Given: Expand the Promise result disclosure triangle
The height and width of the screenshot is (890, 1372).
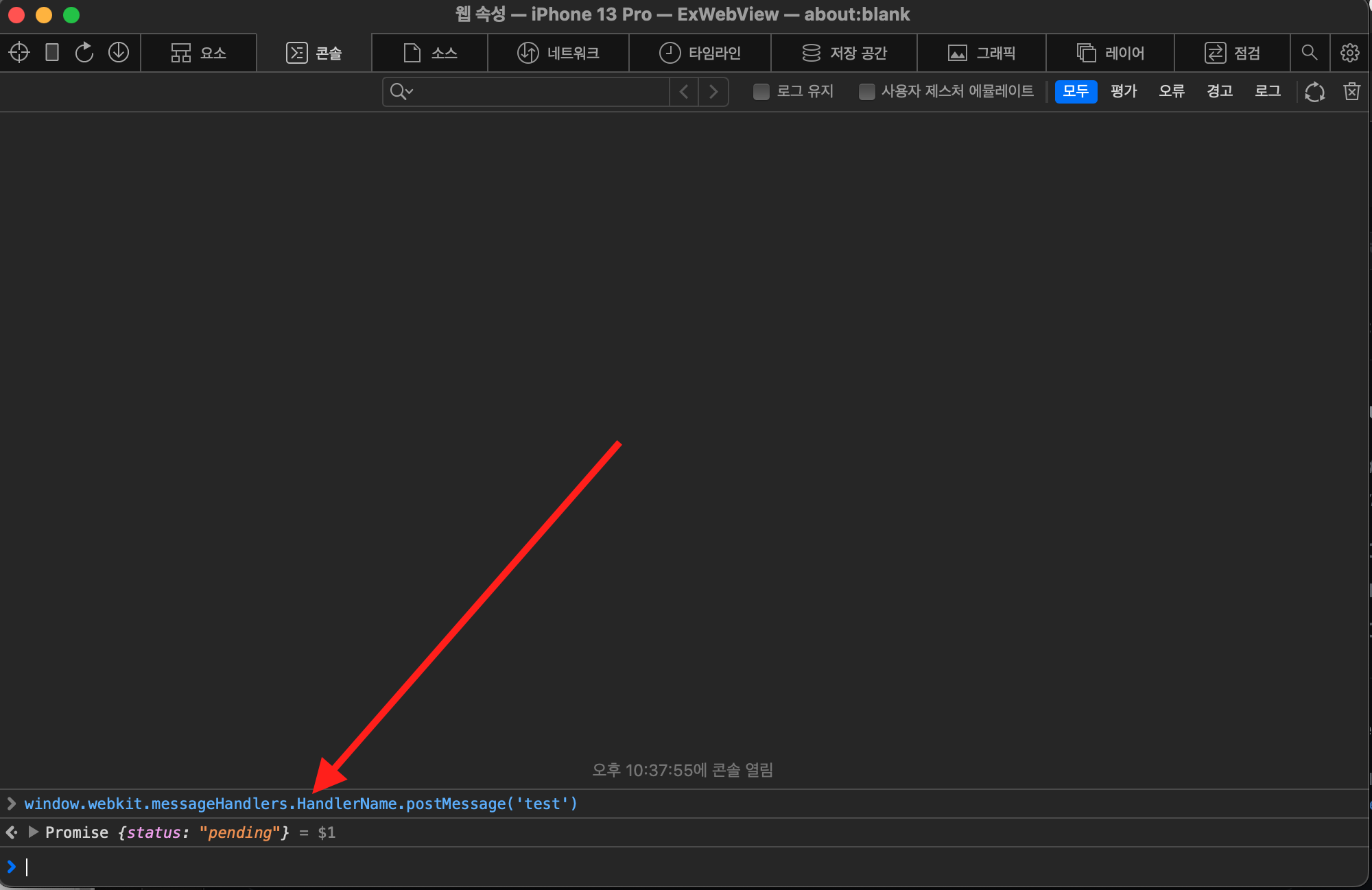Looking at the screenshot, I should 33,832.
